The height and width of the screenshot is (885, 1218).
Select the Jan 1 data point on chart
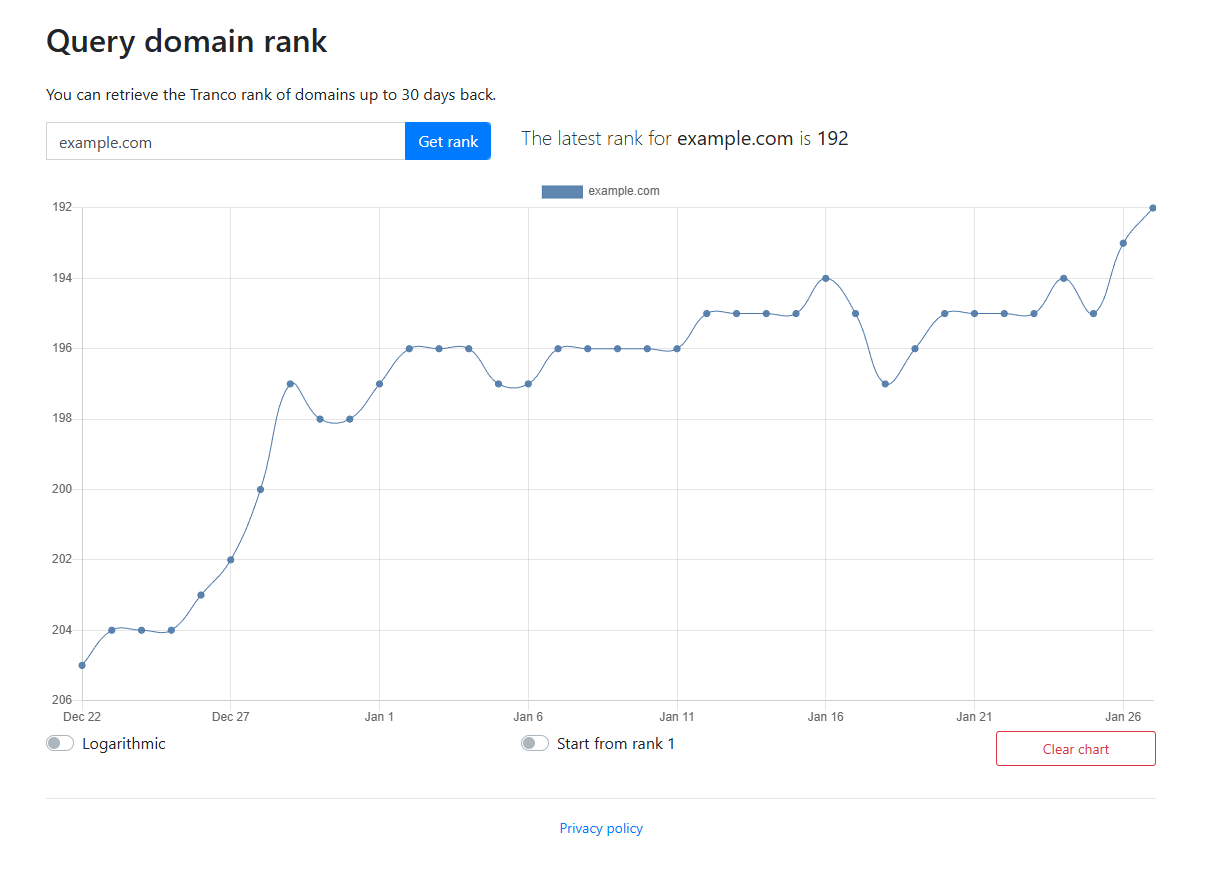(379, 384)
